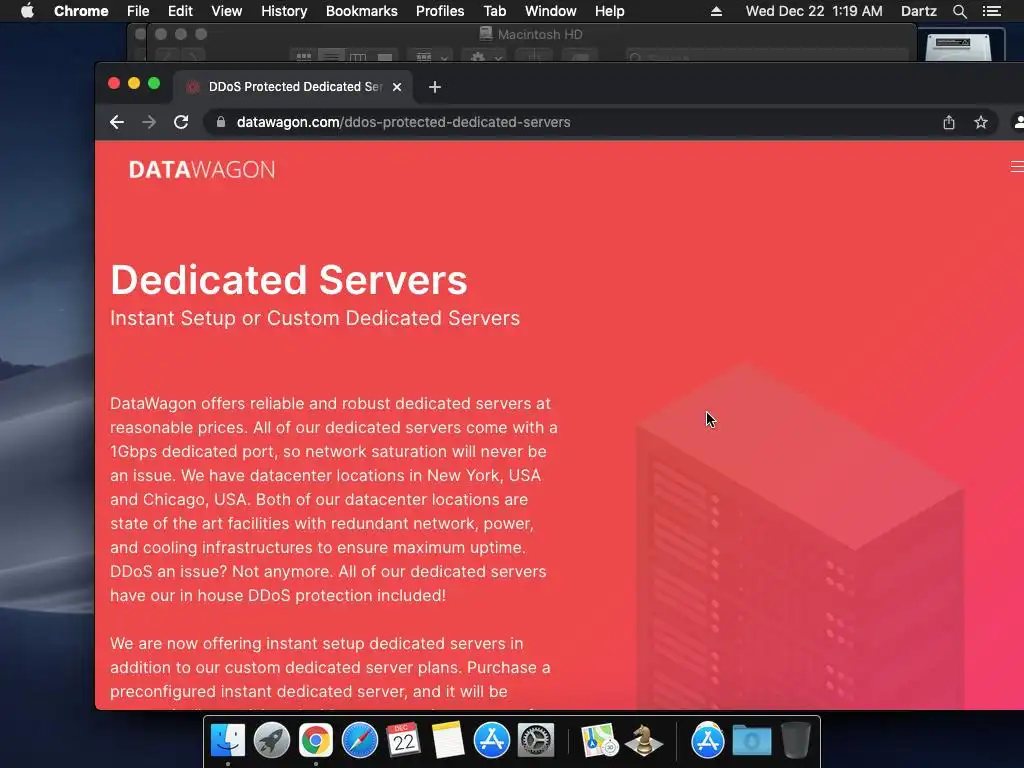This screenshot has width=1024, height=768.
Task: Open the blue Downloads folder in Dock
Action: 752,741
